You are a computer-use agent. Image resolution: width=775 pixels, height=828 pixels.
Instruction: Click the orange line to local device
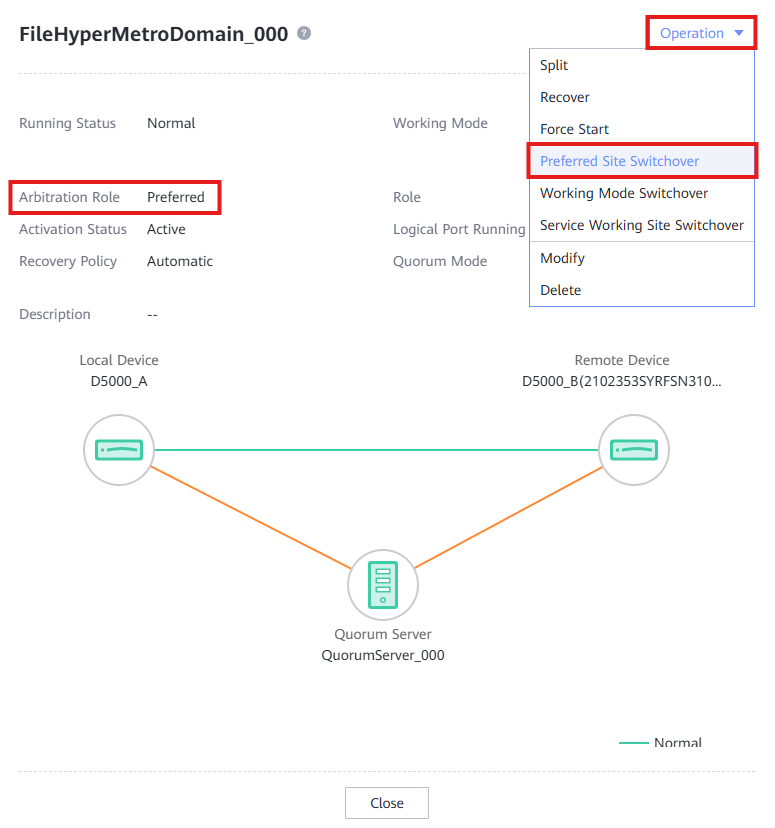click(251, 518)
